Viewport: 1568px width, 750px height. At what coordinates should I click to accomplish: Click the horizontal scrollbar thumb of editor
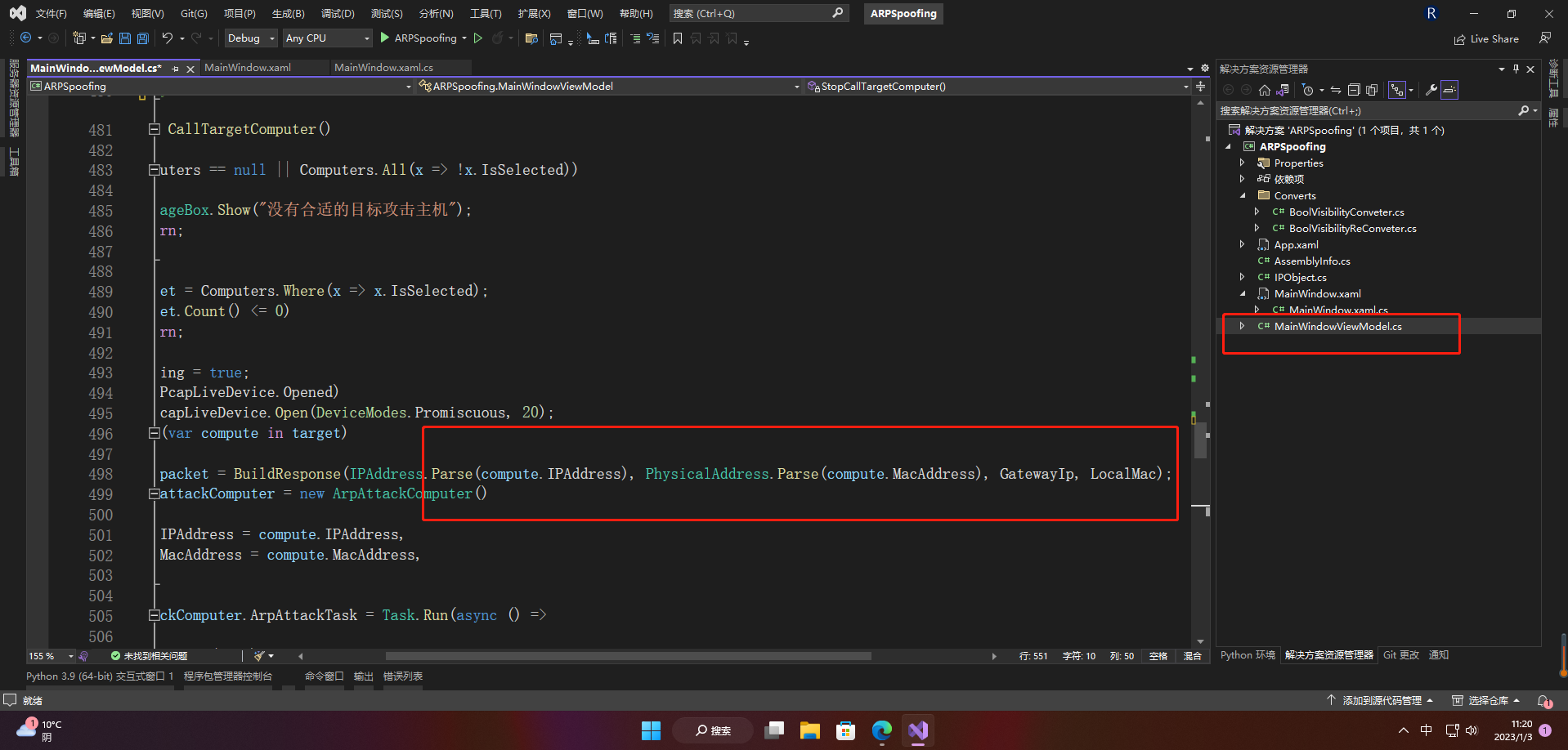[x=628, y=656]
